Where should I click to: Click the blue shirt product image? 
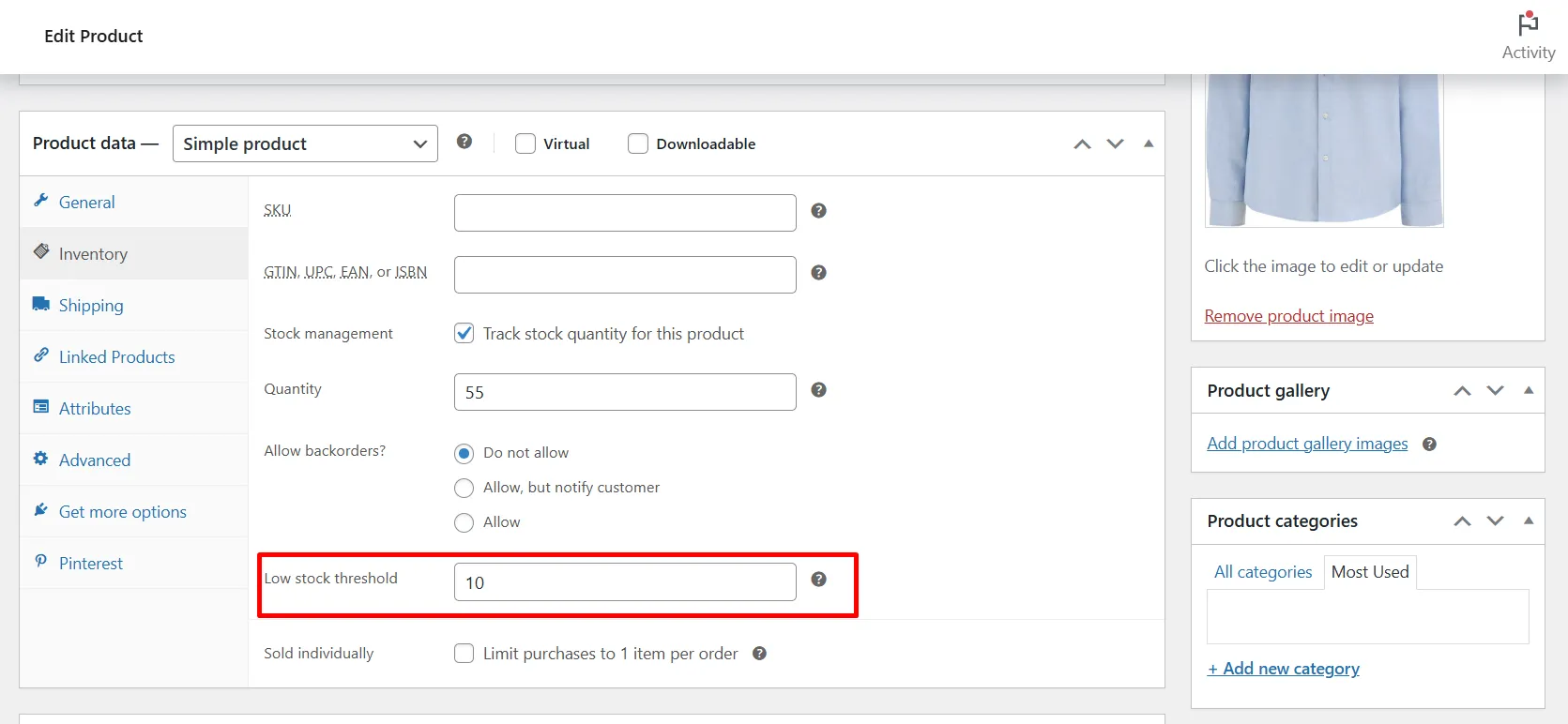(1324, 150)
